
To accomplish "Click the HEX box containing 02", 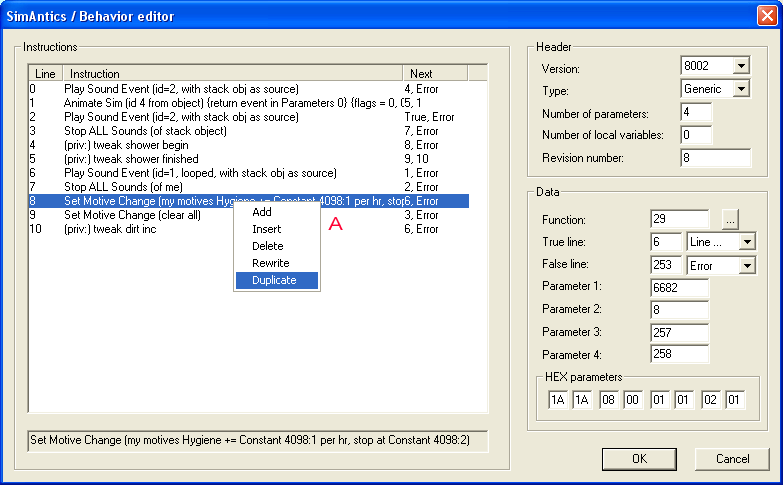I will click(711, 400).
